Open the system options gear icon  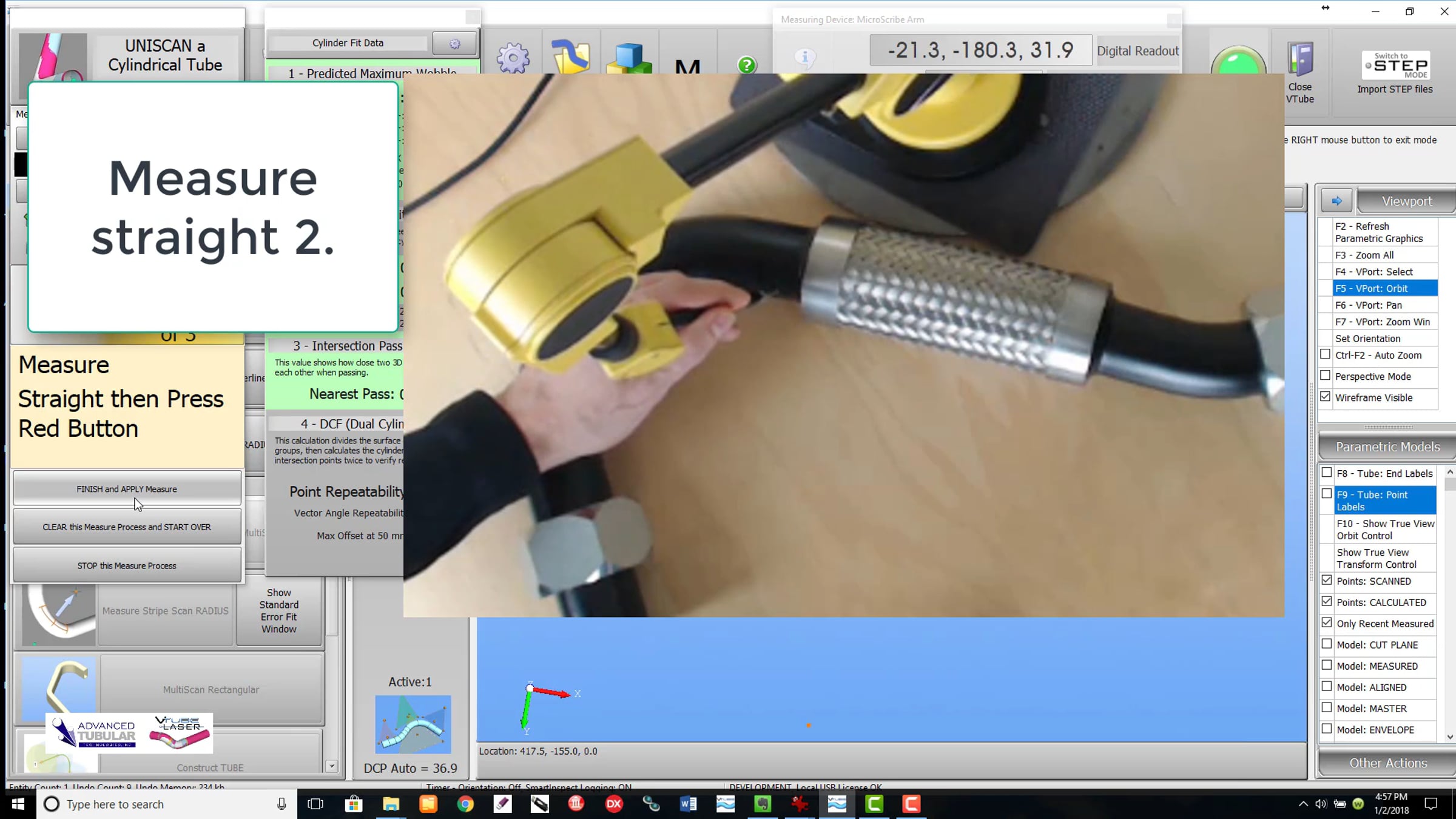coord(513,58)
